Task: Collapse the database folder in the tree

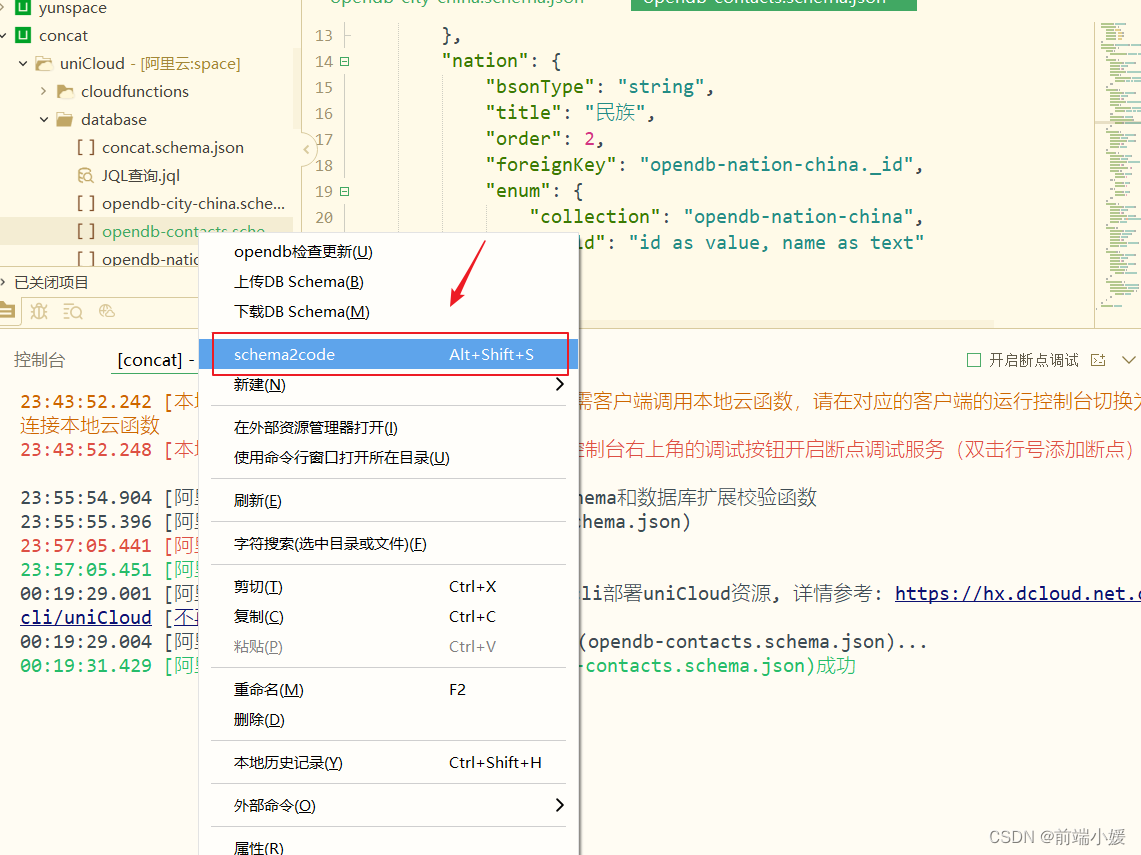Action: tap(42, 119)
